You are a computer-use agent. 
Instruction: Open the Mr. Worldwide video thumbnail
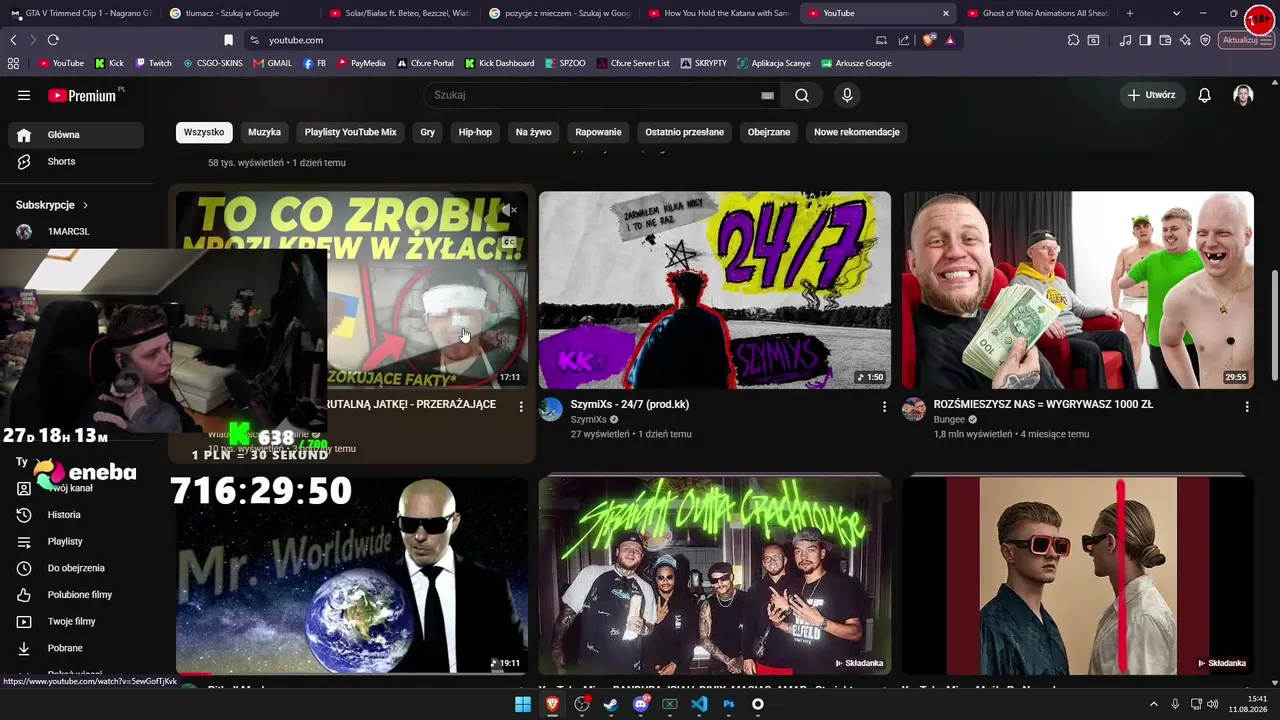[x=352, y=575]
